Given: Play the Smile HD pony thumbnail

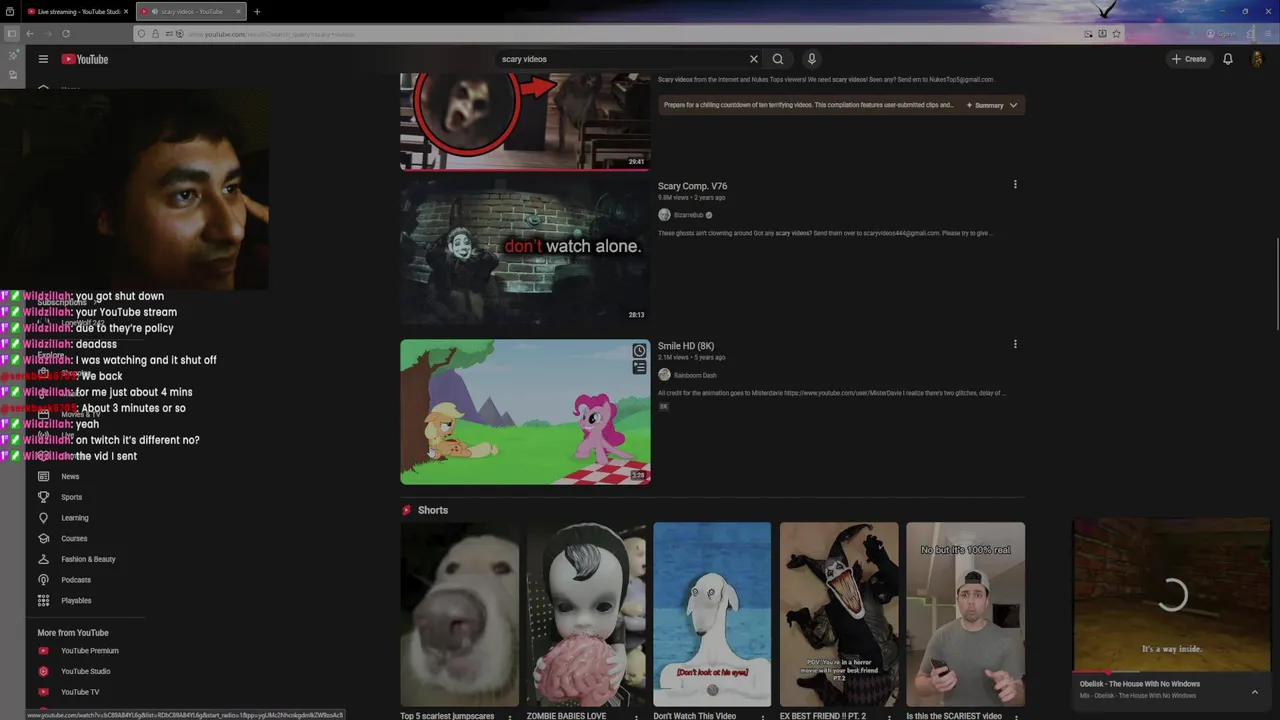Looking at the screenshot, I should [x=525, y=412].
